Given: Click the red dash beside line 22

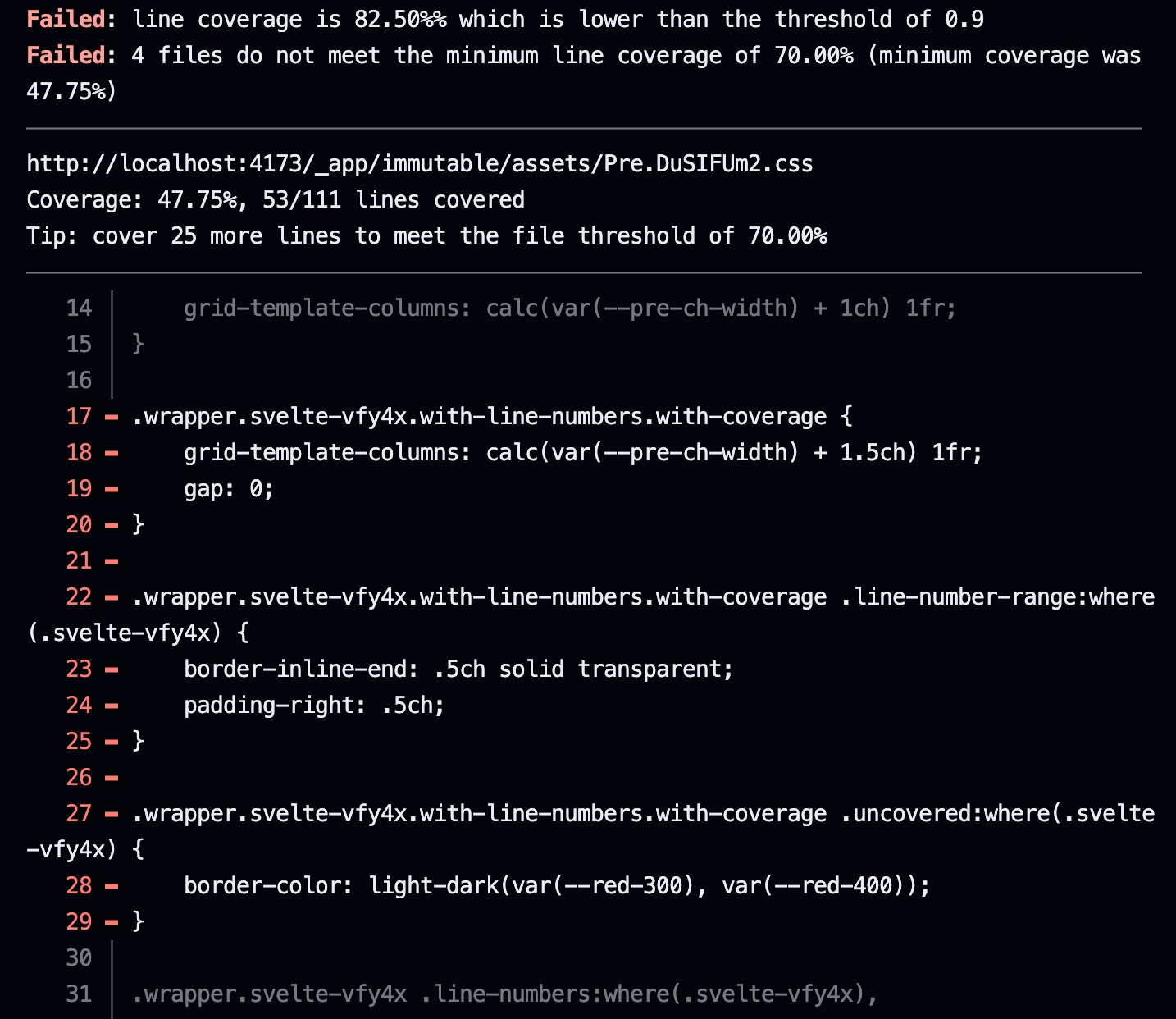Looking at the screenshot, I should 110,596.
